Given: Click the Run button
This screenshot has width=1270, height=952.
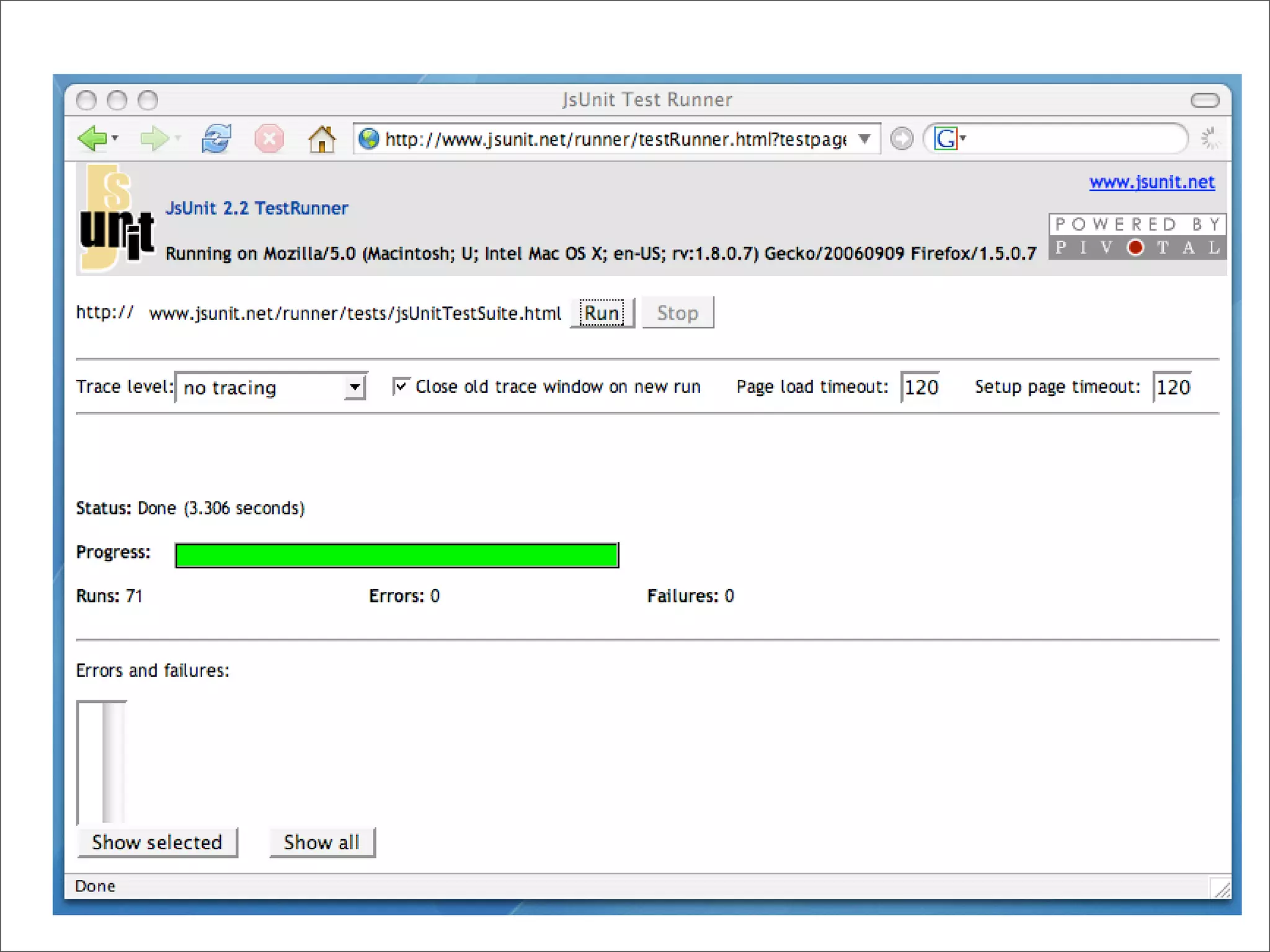Looking at the screenshot, I should [602, 312].
